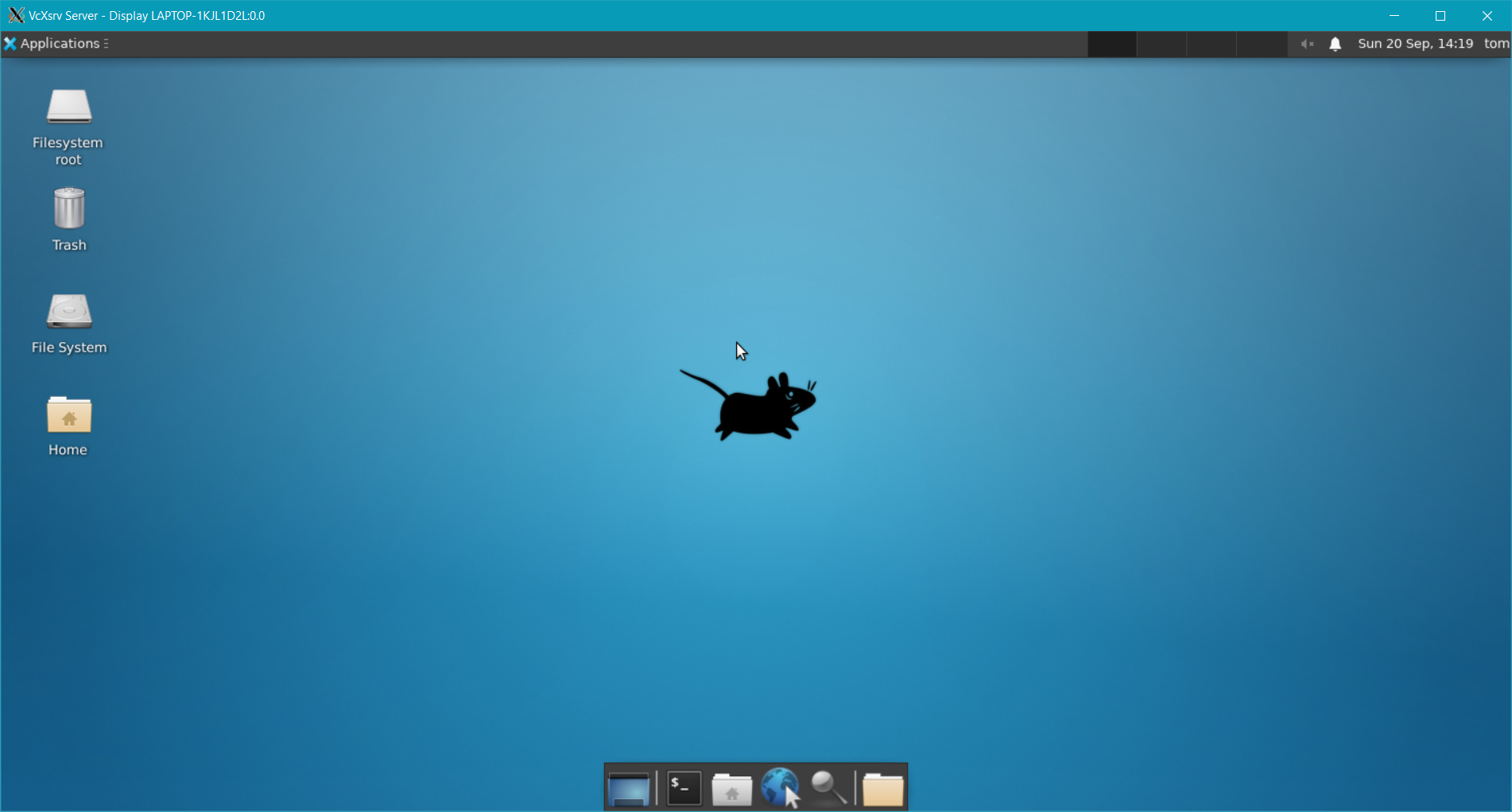Image resolution: width=1512 pixels, height=812 pixels.
Task: Launch the web browser dock icon
Action: 779,787
